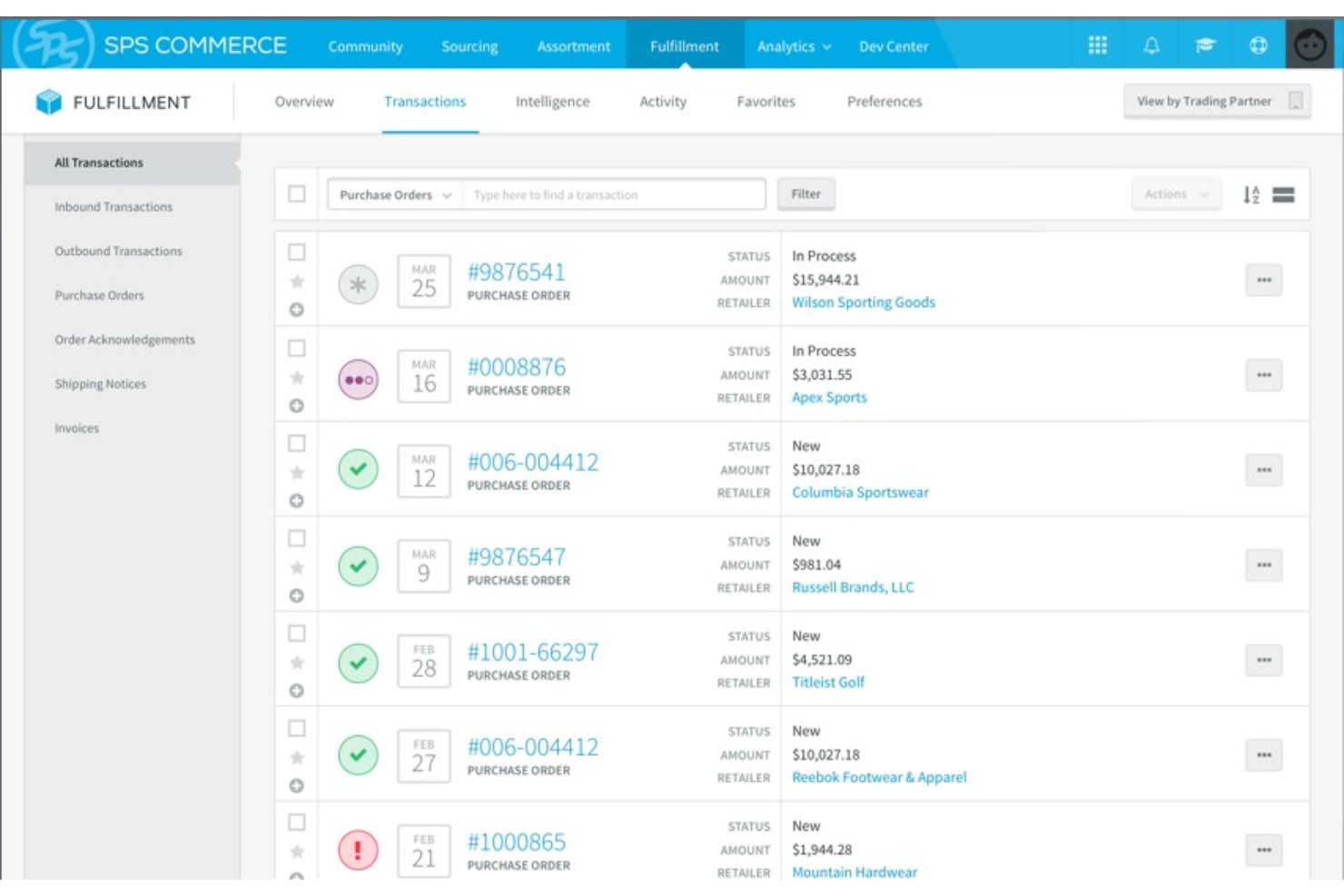Open the Sourcing menu item
The height and width of the screenshot is (896, 1344).
[x=469, y=46]
